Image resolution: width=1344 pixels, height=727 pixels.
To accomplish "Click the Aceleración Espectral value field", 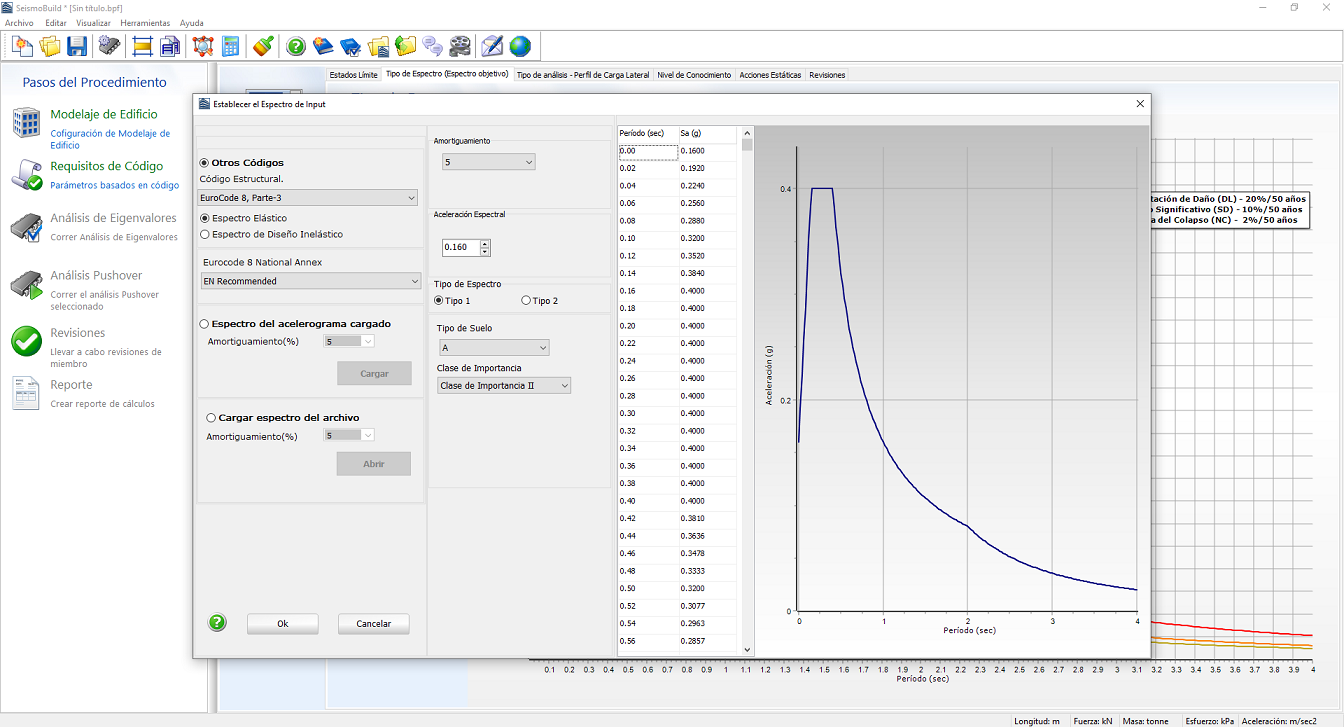I will [461, 248].
